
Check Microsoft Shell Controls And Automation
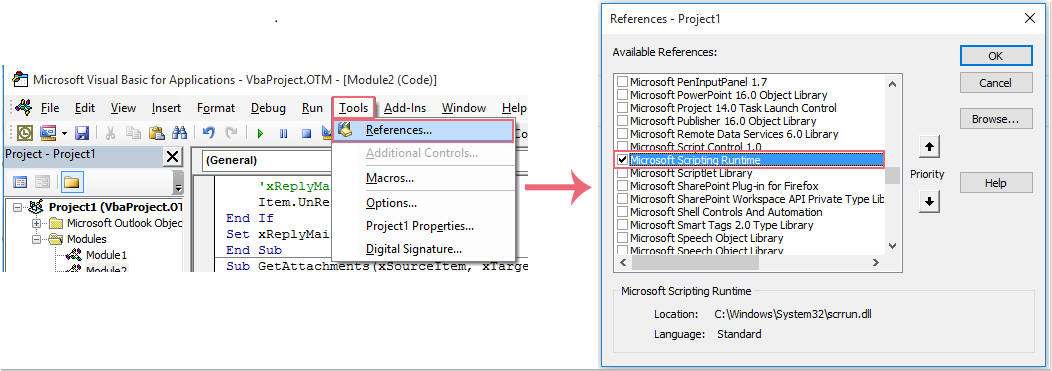pyautogui.click(x=623, y=212)
